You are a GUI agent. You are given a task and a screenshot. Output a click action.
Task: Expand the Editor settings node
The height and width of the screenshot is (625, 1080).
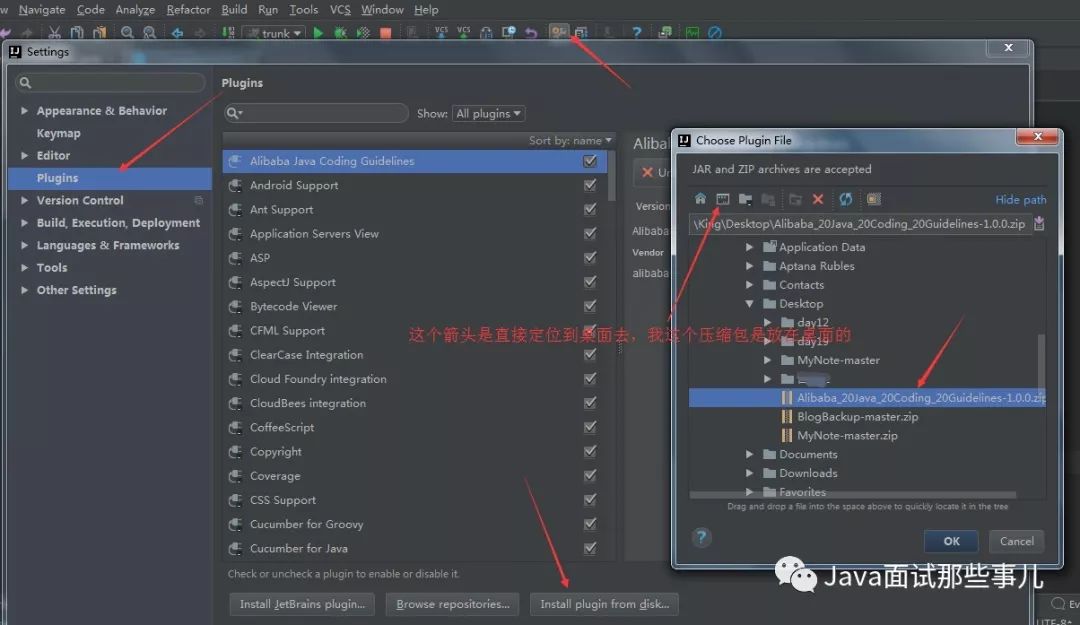(24, 155)
